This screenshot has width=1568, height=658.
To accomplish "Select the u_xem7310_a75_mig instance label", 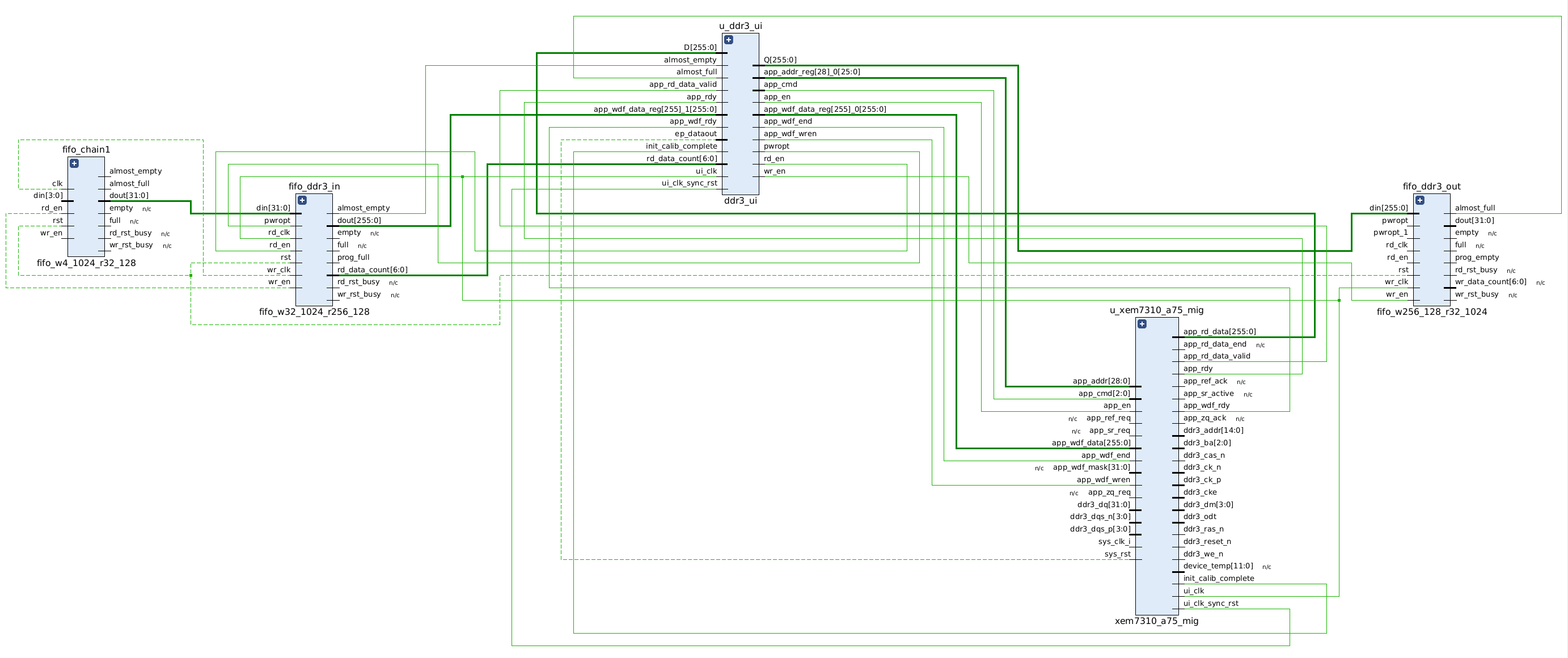I will pyautogui.click(x=1156, y=310).
